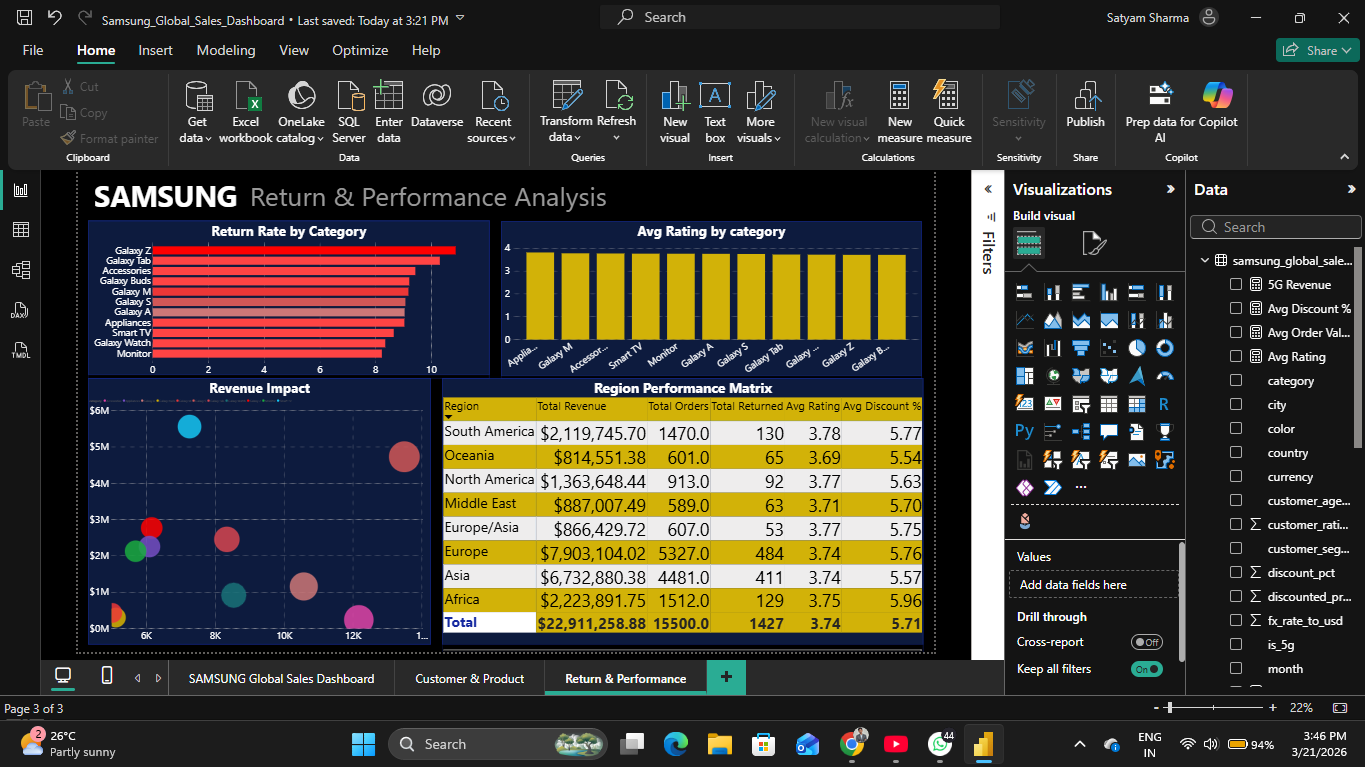This screenshot has width=1365, height=767.
Task: Check the 5G Revenue field
Action: coord(1236,285)
